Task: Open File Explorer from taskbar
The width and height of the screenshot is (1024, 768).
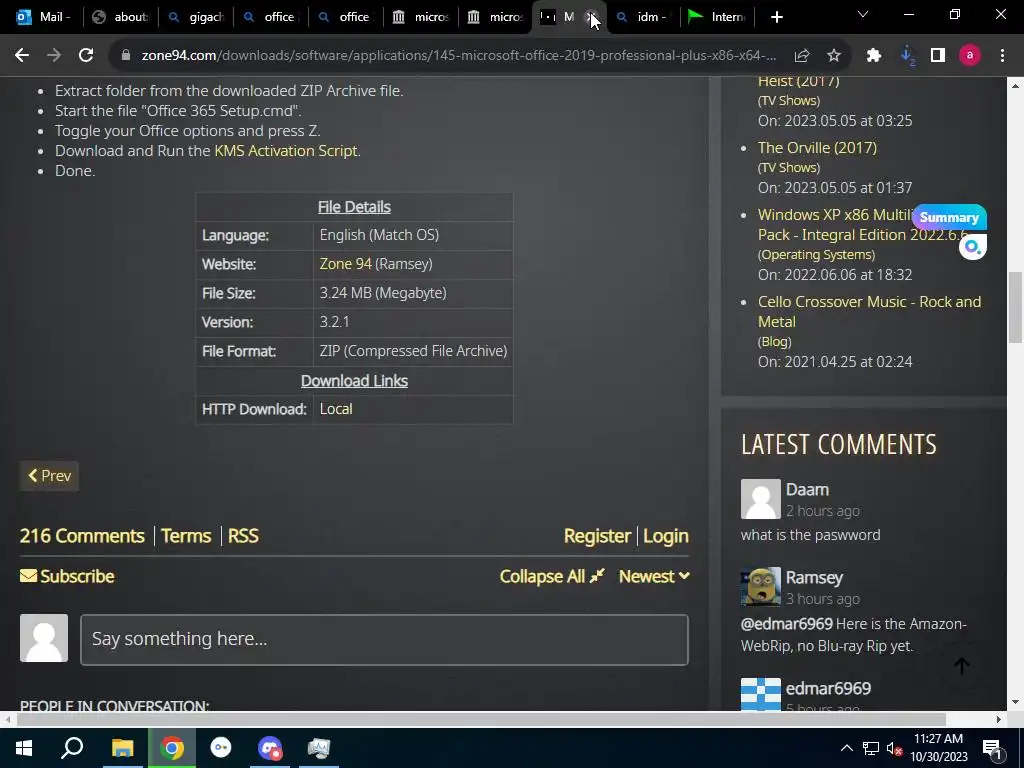Action: click(122, 748)
